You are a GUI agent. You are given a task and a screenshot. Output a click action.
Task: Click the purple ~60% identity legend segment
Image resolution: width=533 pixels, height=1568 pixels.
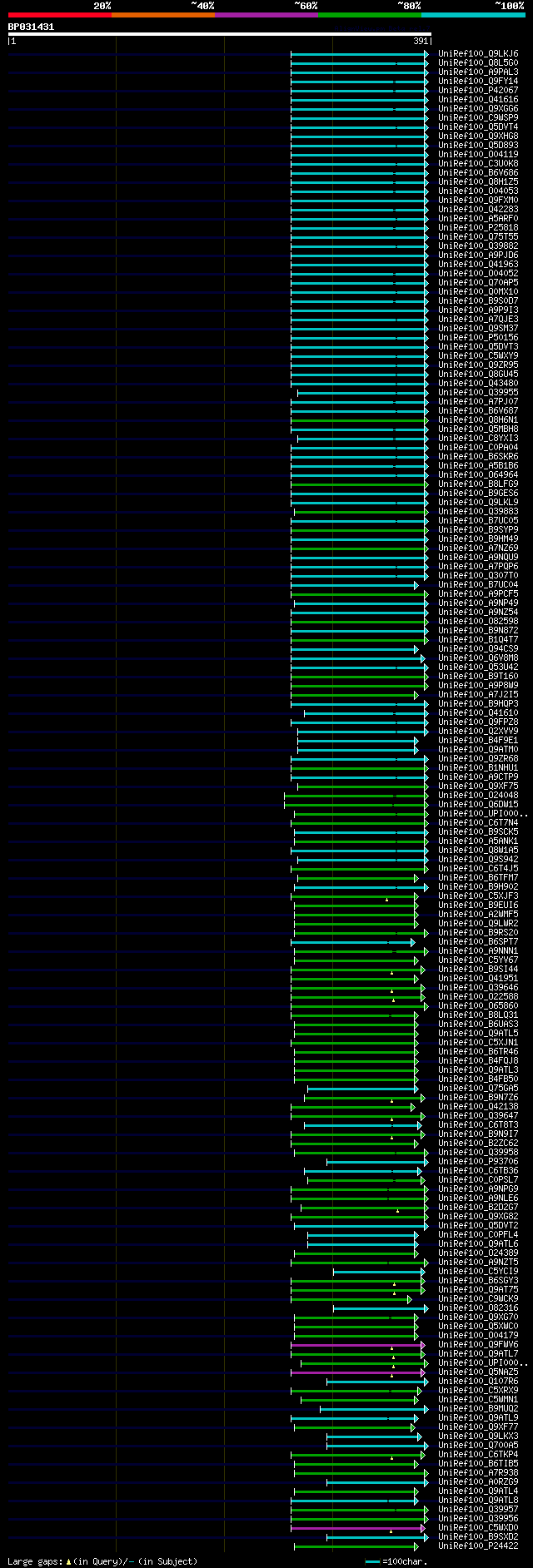[x=266, y=15]
